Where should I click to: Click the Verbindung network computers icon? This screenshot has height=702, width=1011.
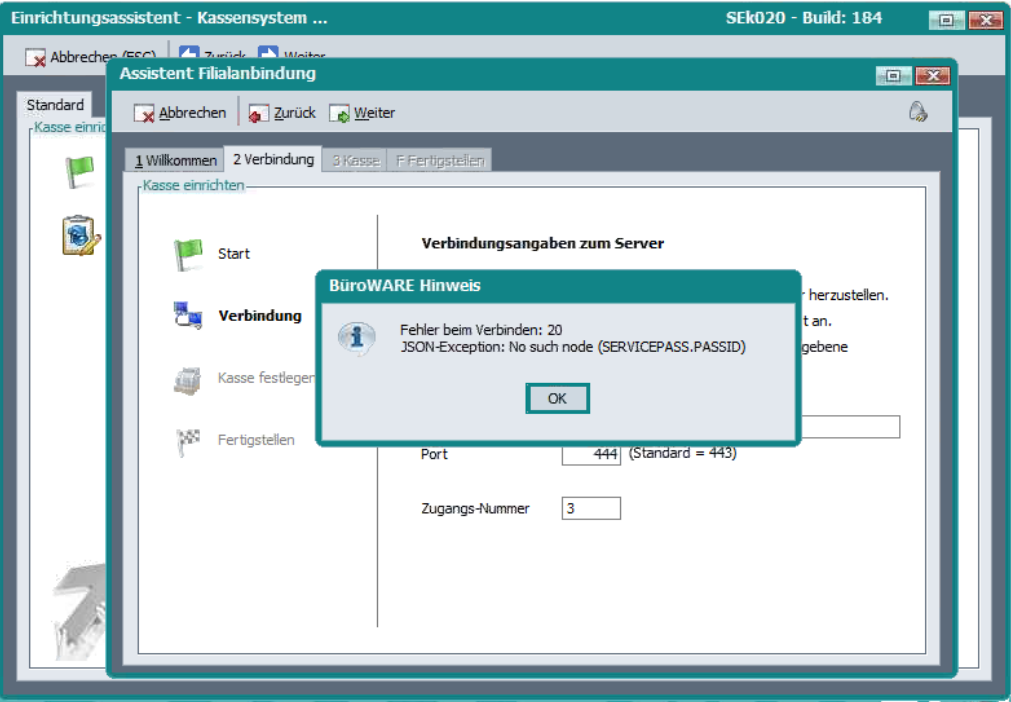click(x=188, y=316)
